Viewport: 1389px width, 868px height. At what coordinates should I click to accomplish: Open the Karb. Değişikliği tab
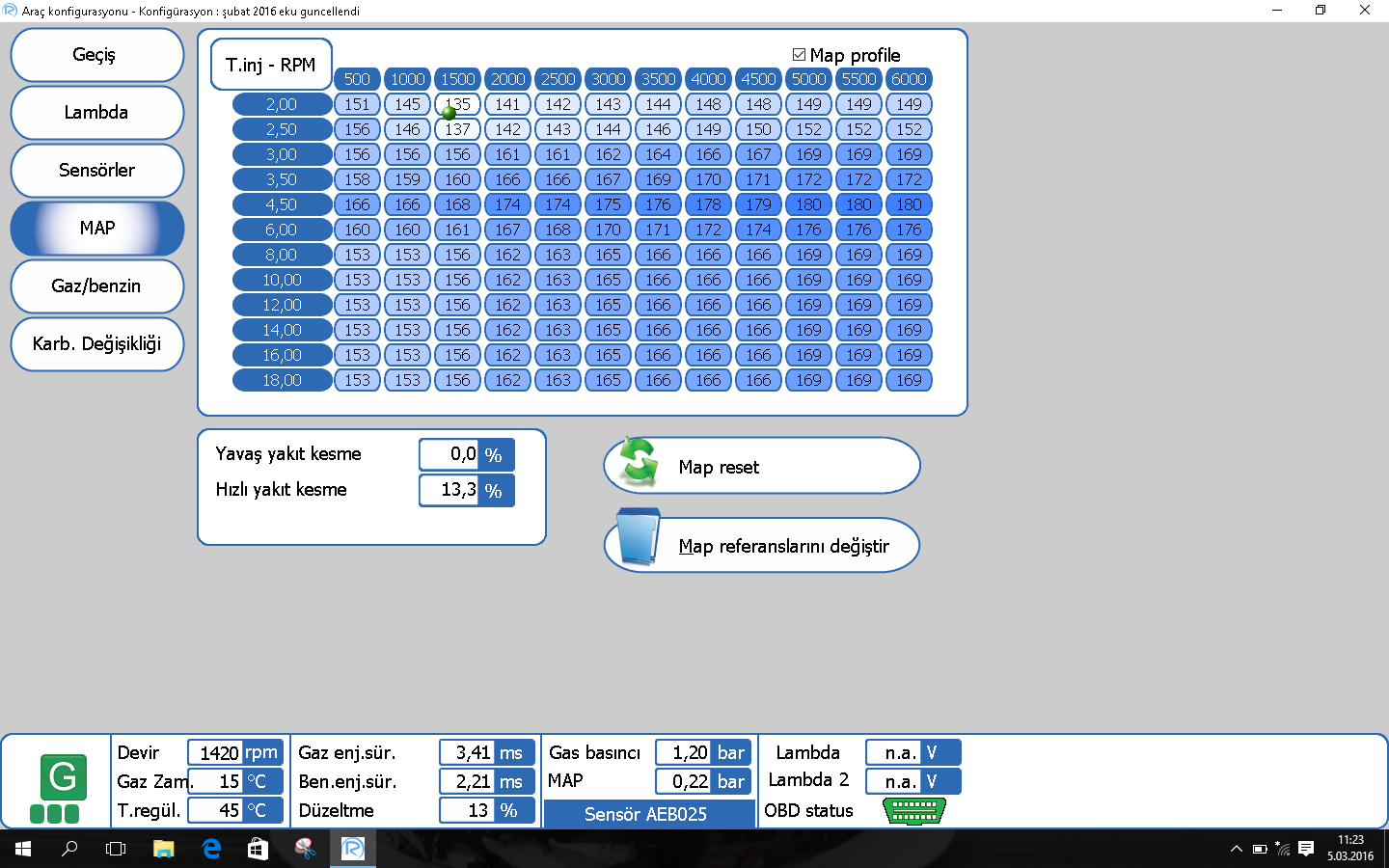coord(96,344)
